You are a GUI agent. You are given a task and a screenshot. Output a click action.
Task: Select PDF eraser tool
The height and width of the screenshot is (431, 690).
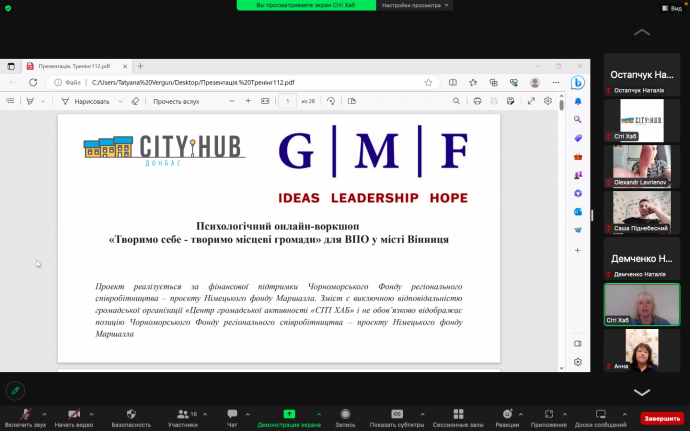(136, 101)
